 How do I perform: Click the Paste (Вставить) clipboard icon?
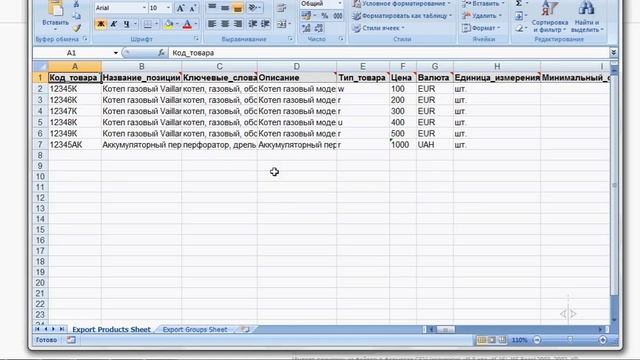click(x=55, y=9)
